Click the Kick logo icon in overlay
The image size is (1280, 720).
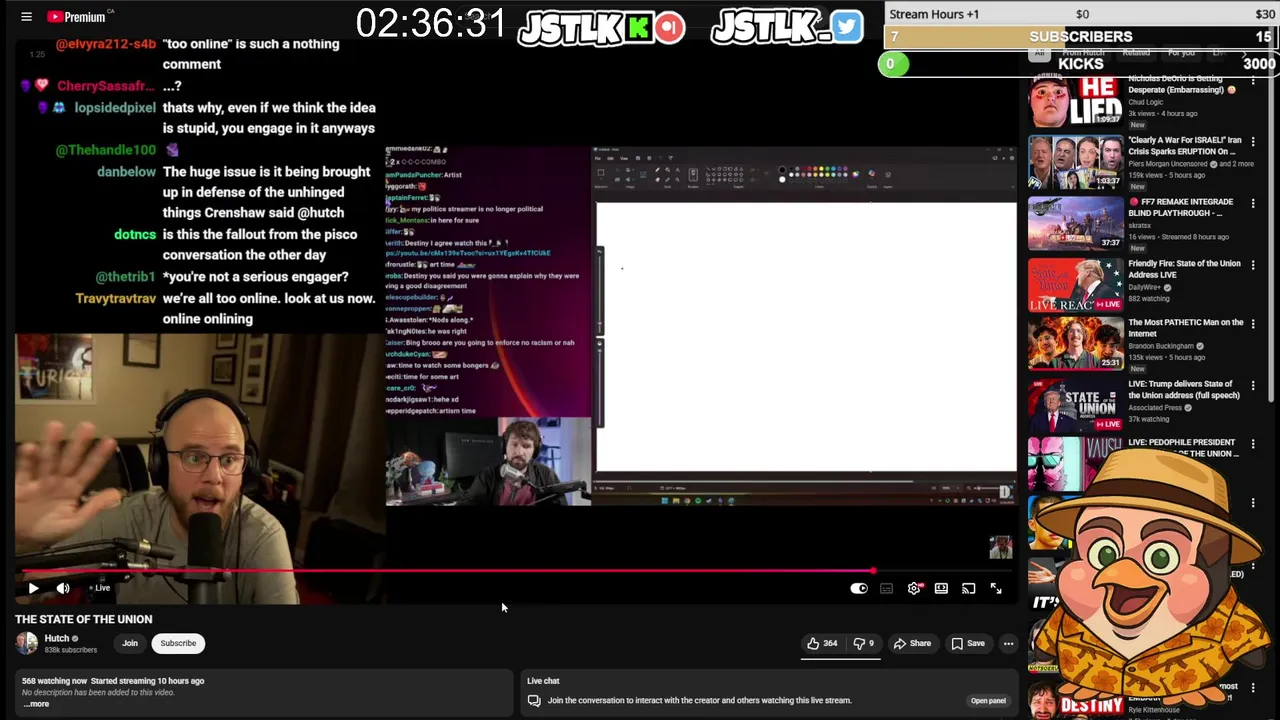(x=638, y=27)
